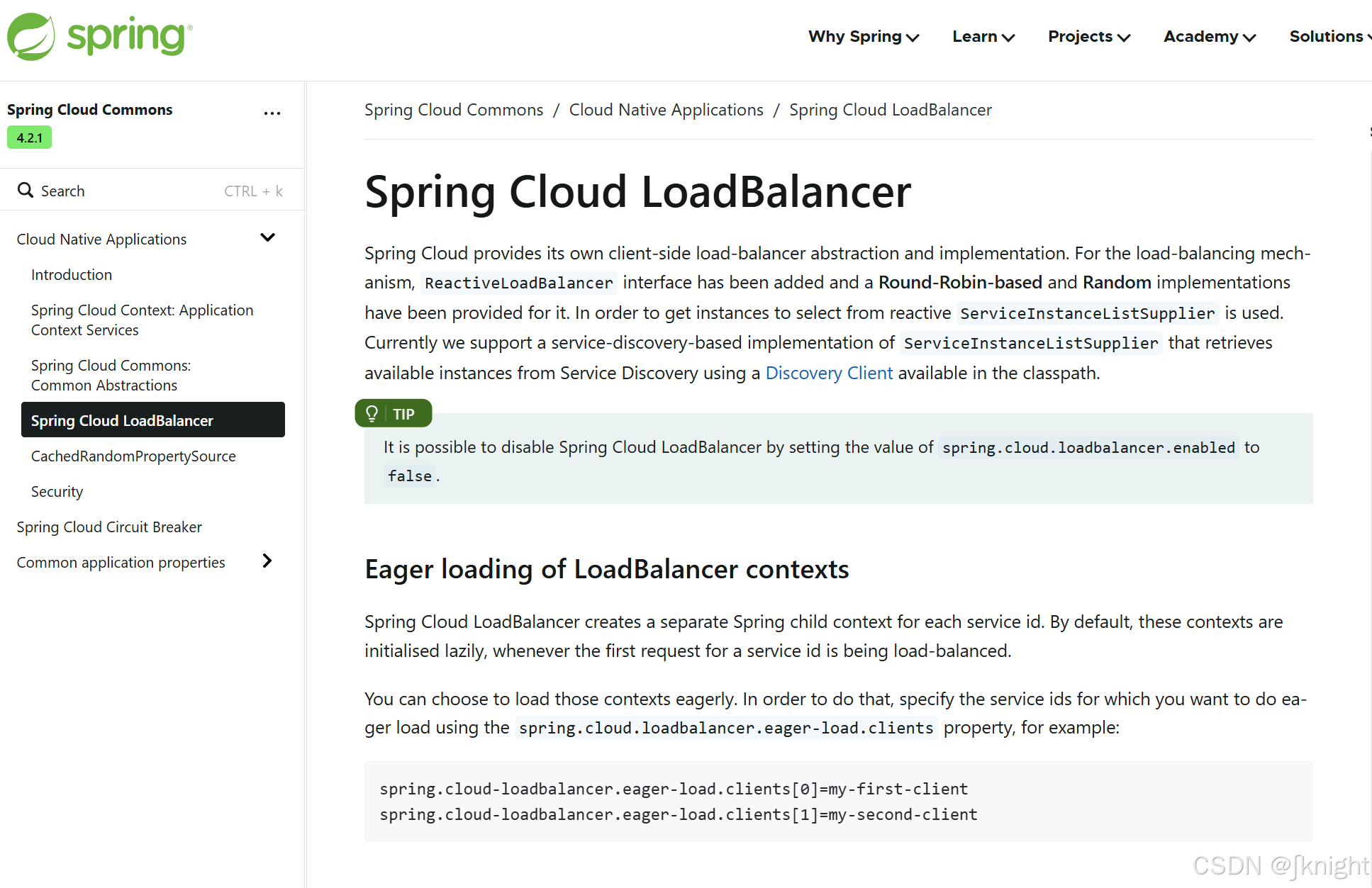Image resolution: width=1372 pixels, height=888 pixels.
Task: Open the Academy menu
Action: coord(1209,37)
